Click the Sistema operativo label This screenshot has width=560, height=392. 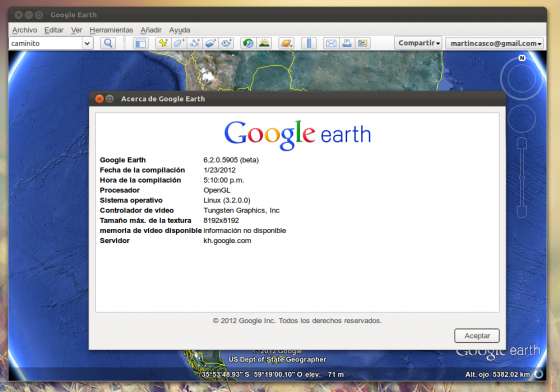[x=131, y=200]
